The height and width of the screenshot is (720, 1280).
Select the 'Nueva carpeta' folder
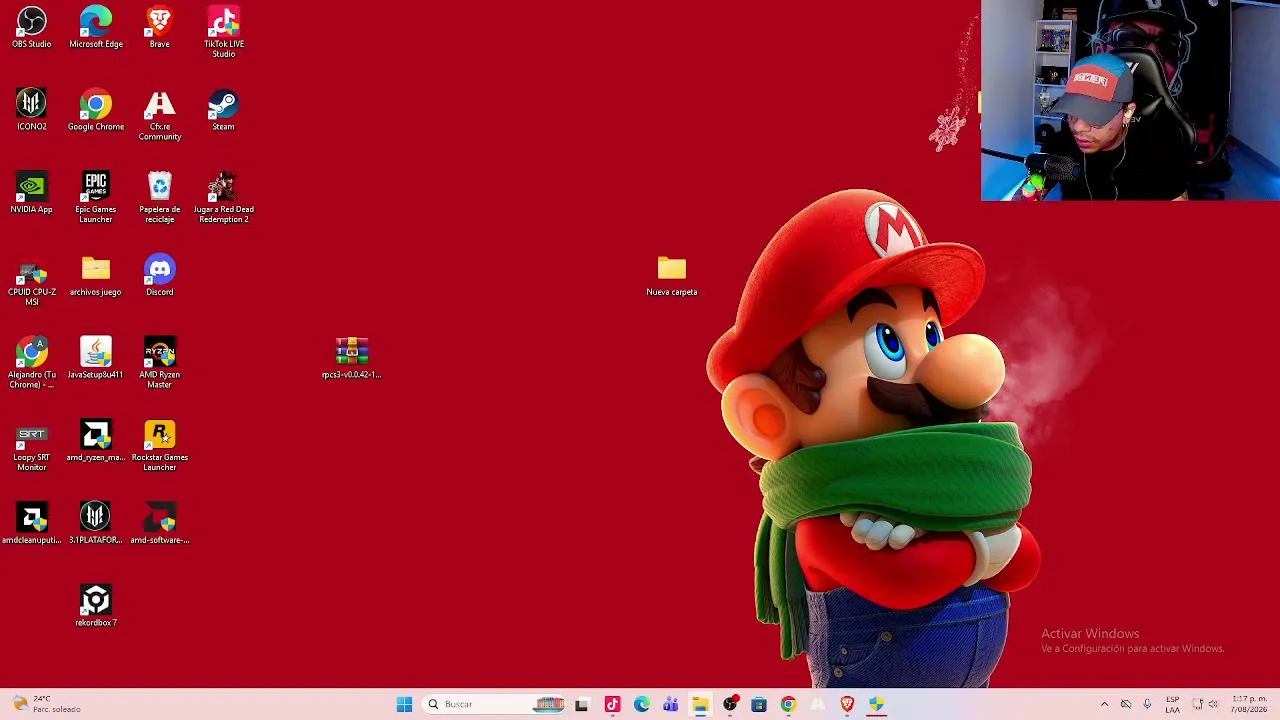pyautogui.click(x=672, y=275)
